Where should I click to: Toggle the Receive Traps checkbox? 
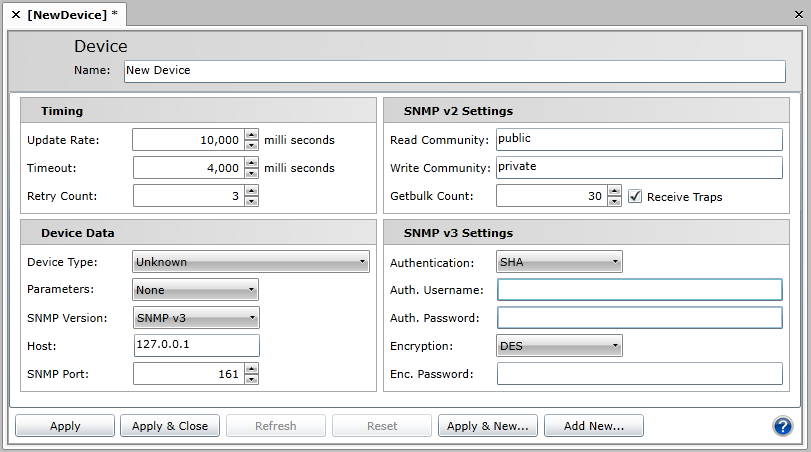coord(634,196)
